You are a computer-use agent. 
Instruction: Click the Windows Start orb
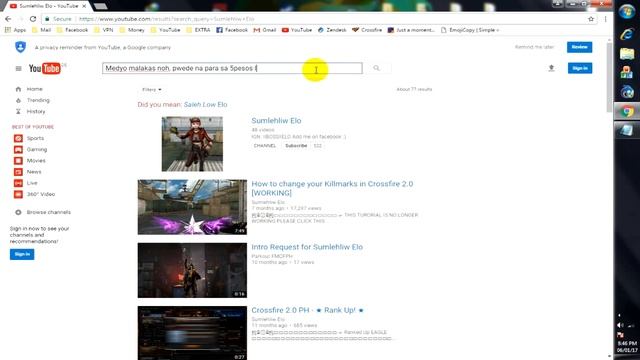pos(627,11)
